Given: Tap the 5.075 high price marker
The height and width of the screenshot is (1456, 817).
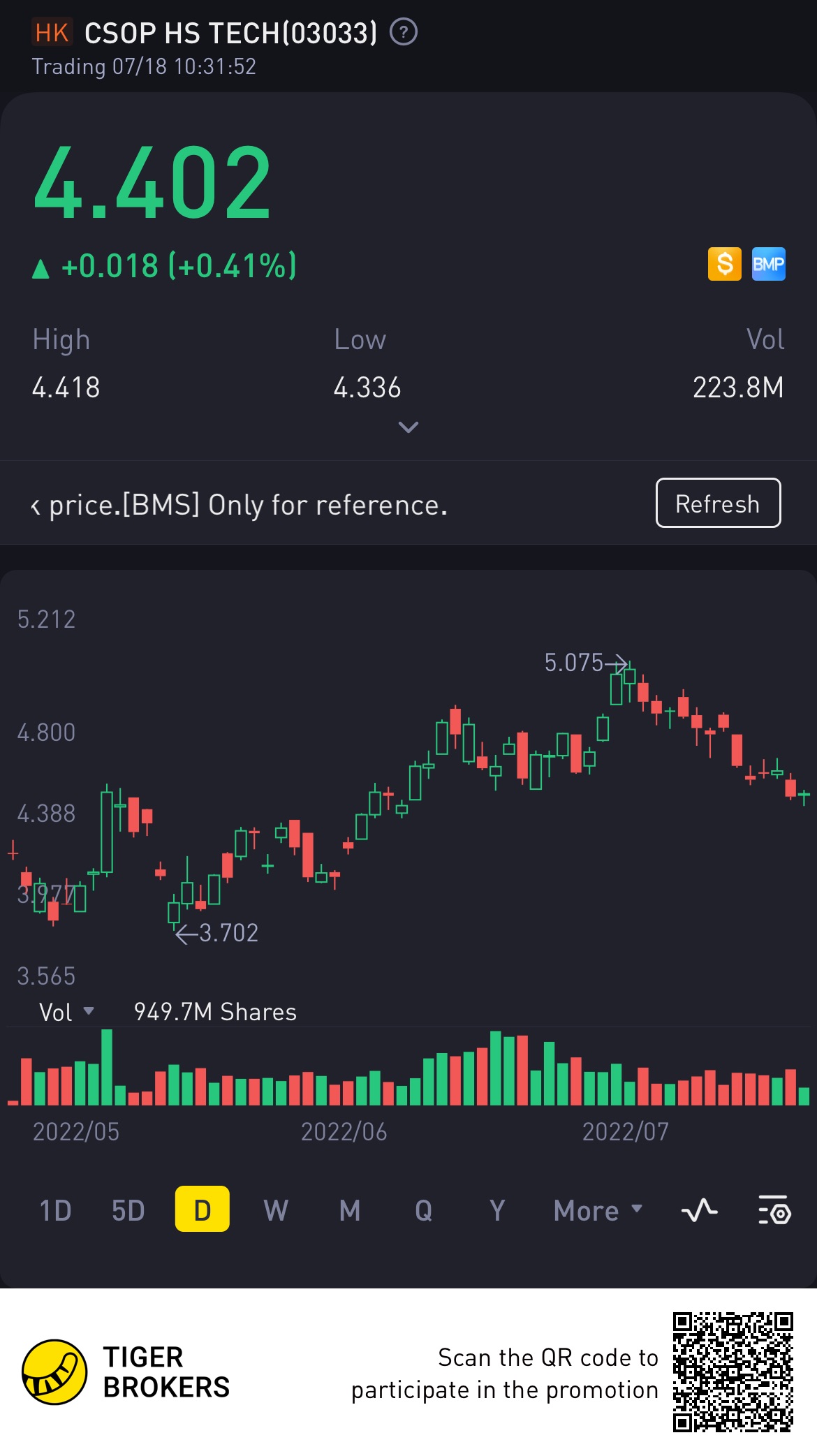Looking at the screenshot, I should [x=574, y=663].
